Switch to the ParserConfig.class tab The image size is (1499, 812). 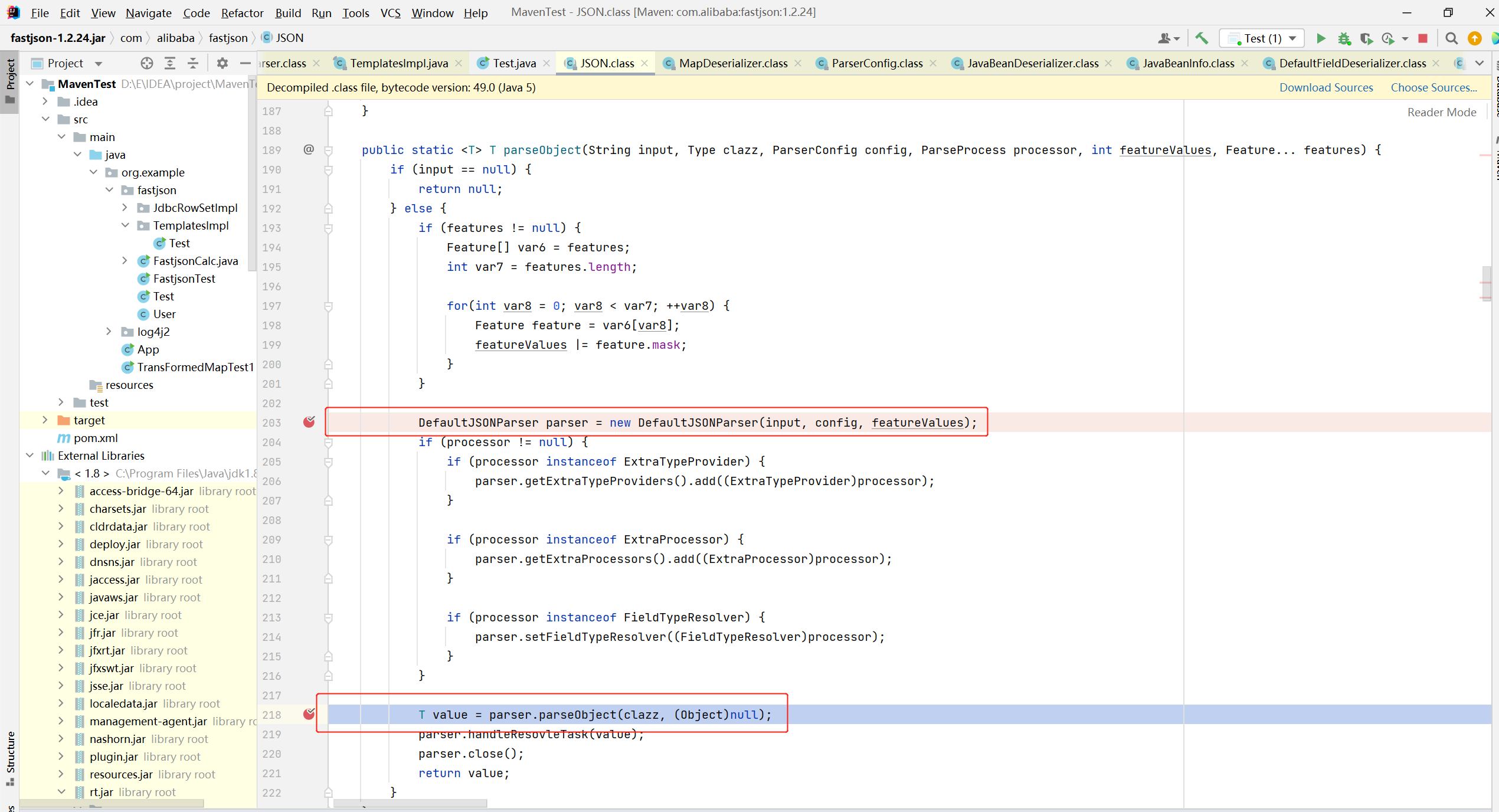[876, 63]
